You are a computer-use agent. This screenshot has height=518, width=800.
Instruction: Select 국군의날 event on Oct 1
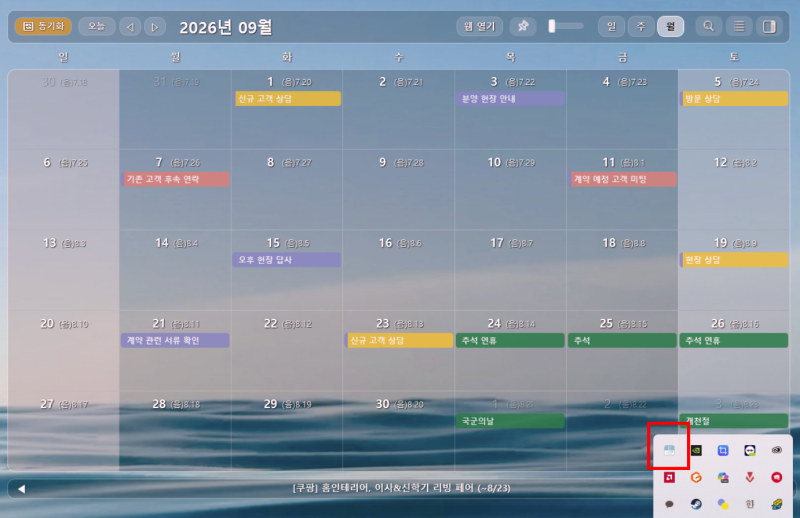pyautogui.click(x=511, y=421)
